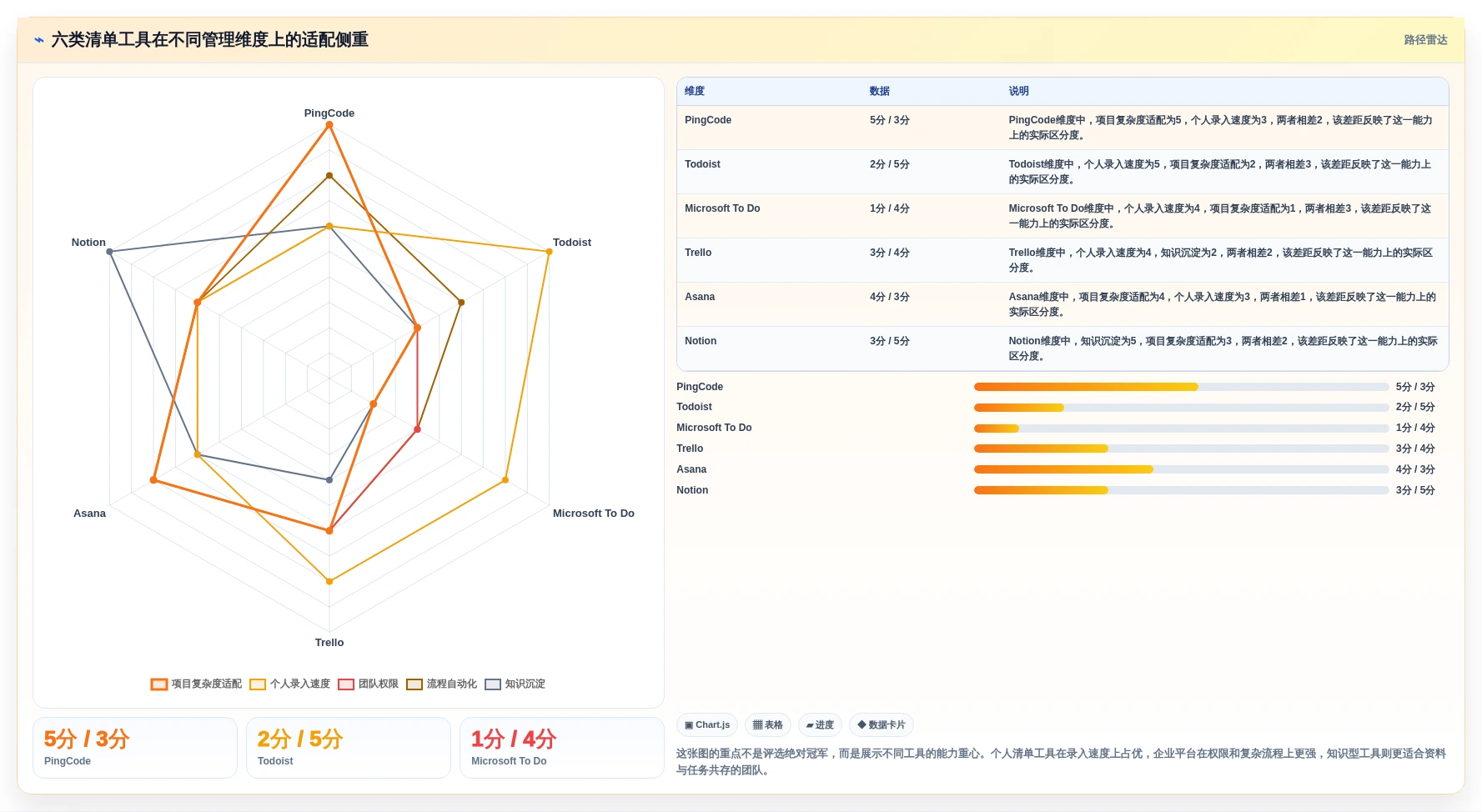Click the 数据卡片 tag
The height and width of the screenshot is (812, 1482).
[x=882, y=724]
